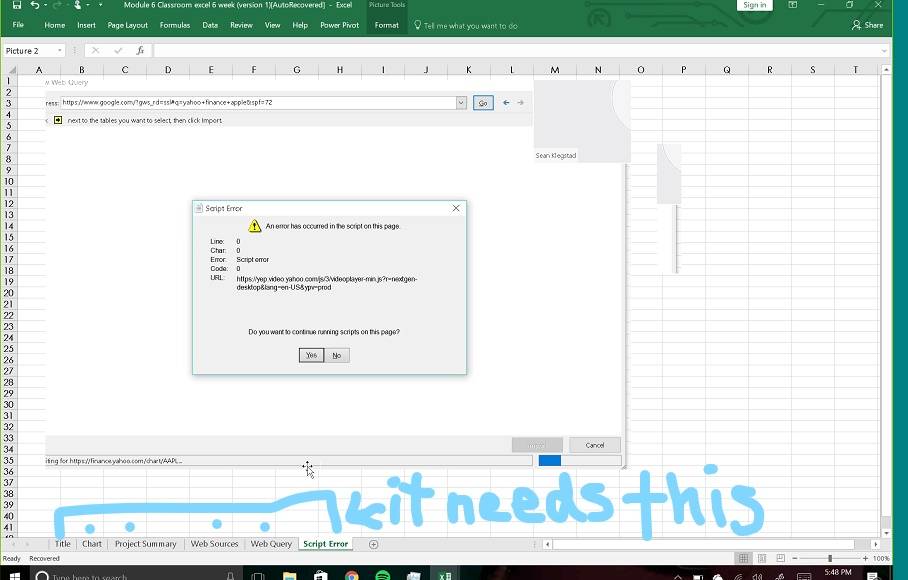Click the Enter checkmark icon
Image resolution: width=908 pixels, height=580 pixels.
click(118, 51)
